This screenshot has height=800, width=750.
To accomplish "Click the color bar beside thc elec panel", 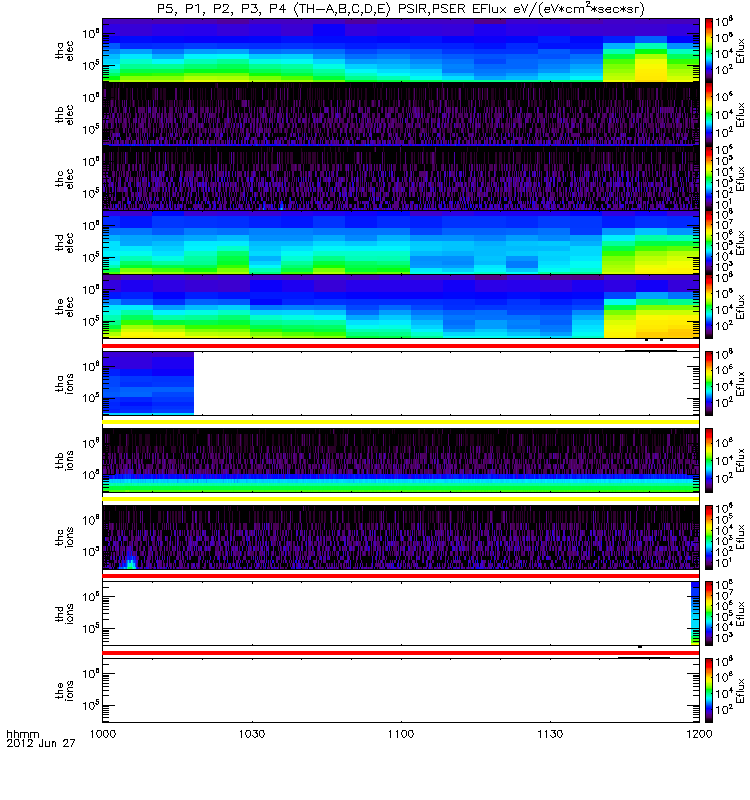I will 709,178.
